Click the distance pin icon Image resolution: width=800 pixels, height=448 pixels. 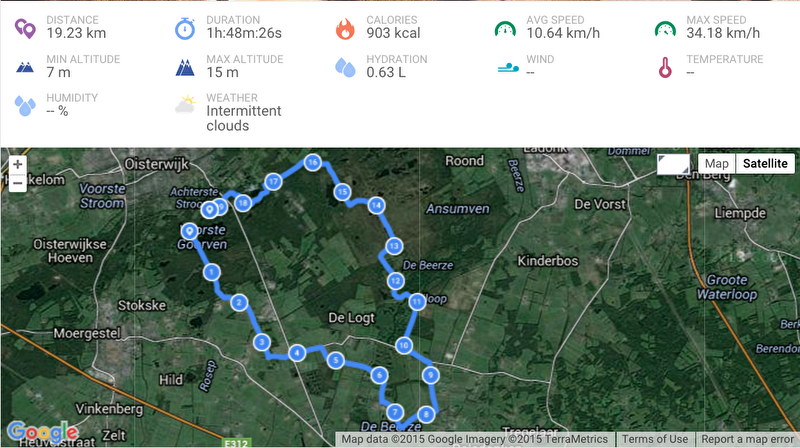pyautogui.click(x=24, y=29)
